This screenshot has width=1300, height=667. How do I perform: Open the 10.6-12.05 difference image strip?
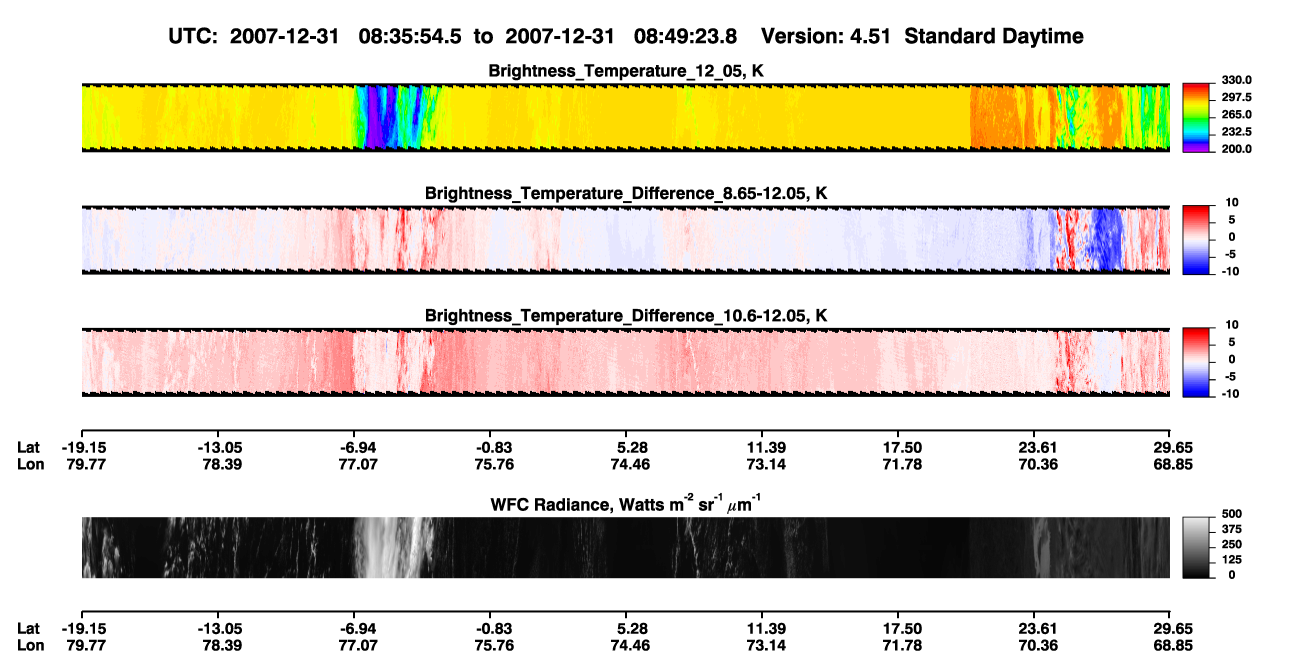pos(626,362)
